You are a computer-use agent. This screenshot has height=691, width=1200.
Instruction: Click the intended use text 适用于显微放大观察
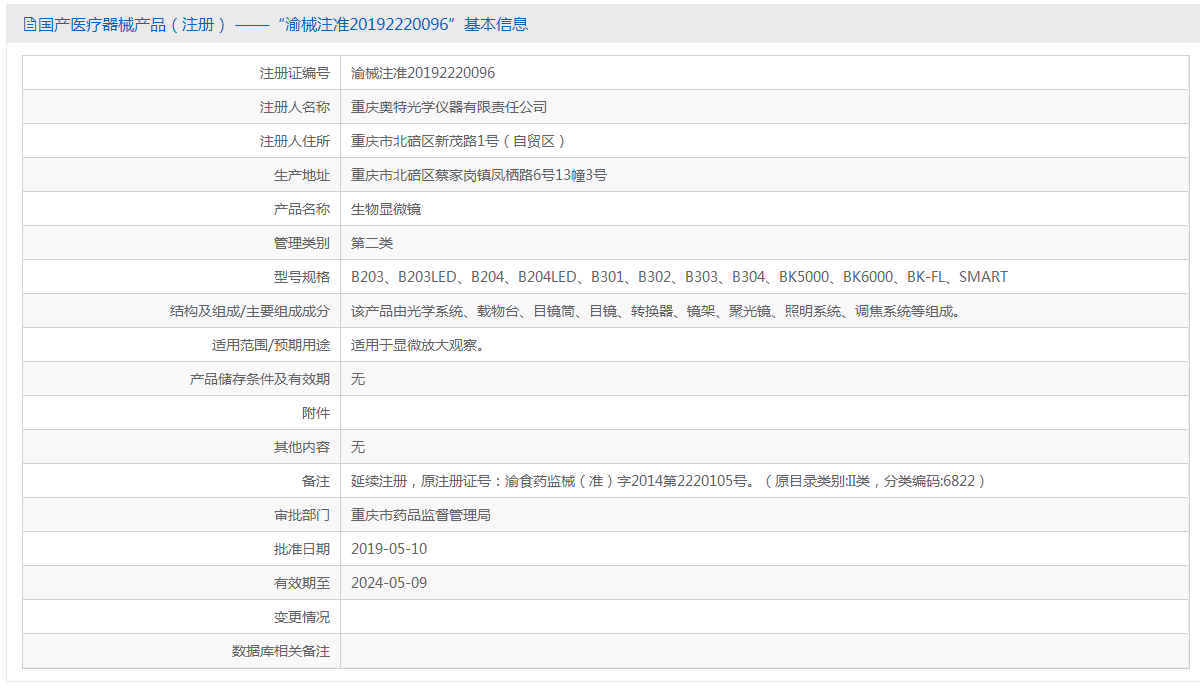coord(418,345)
